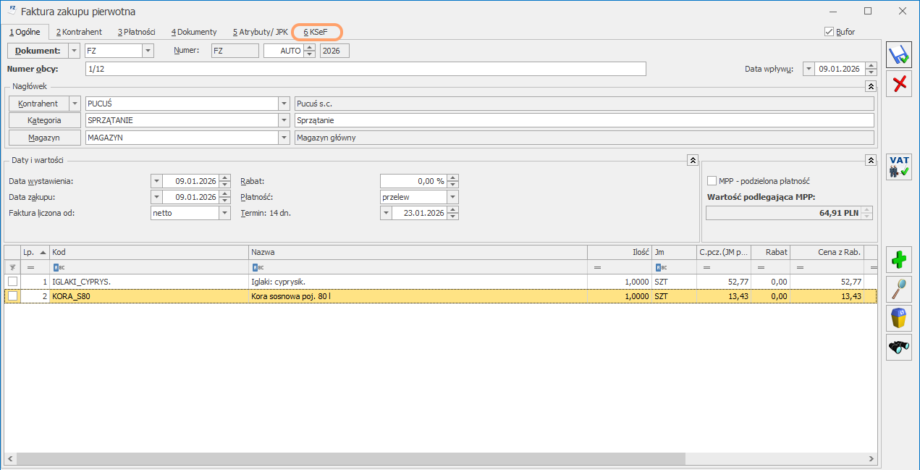This screenshot has height=470, width=920.
Task: Click the save document diskette icon
Action: pos(899,55)
